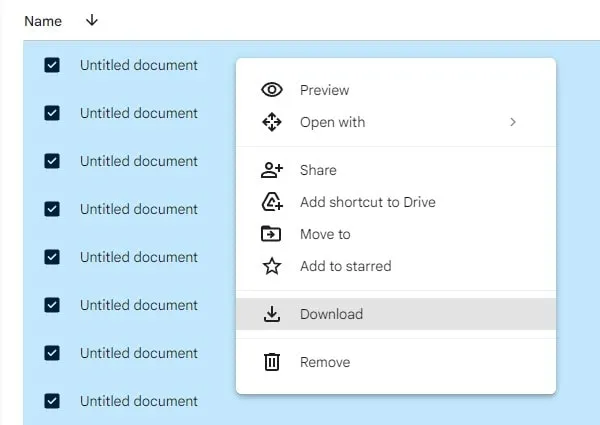The image size is (600, 425).
Task: Select Share in the context menu
Action: [396, 170]
